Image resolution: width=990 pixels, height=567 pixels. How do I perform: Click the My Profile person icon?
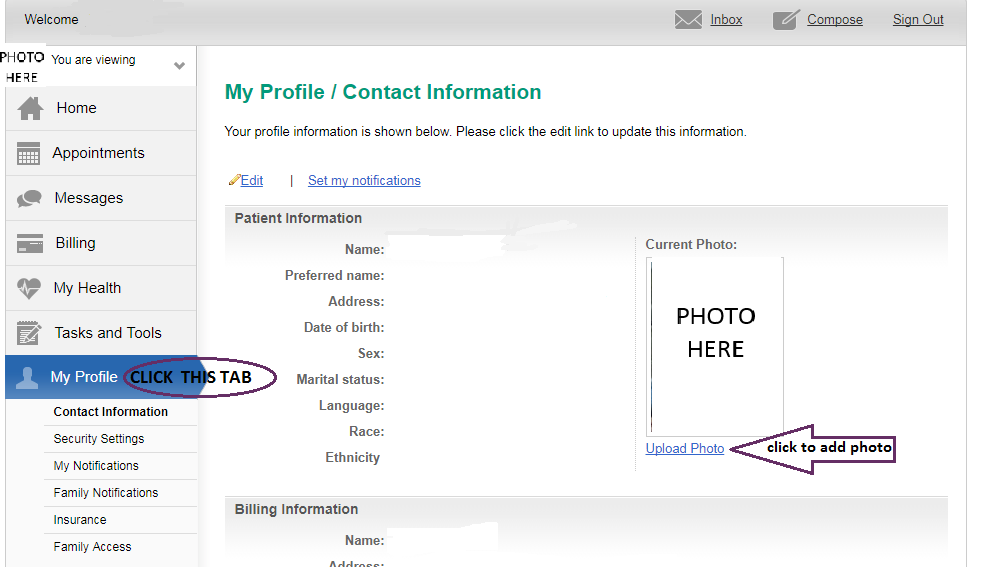pos(27,378)
